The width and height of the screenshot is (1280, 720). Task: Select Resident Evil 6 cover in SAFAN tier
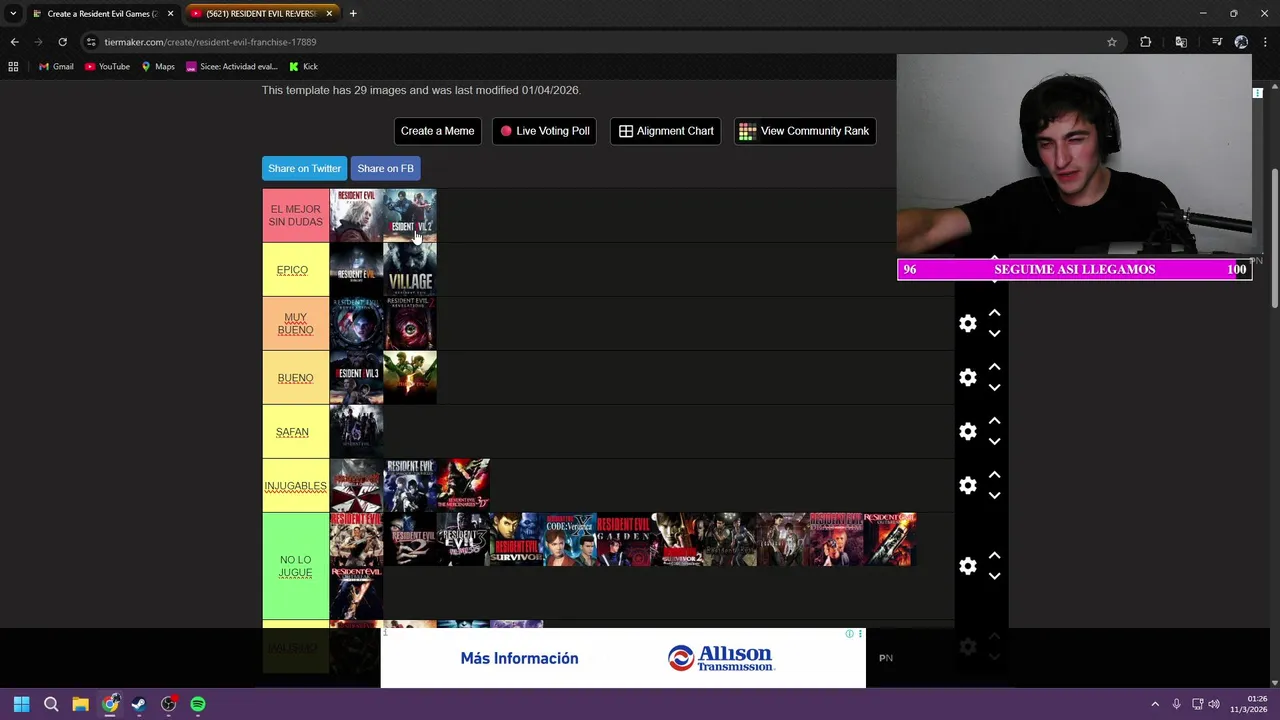[x=356, y=432]
